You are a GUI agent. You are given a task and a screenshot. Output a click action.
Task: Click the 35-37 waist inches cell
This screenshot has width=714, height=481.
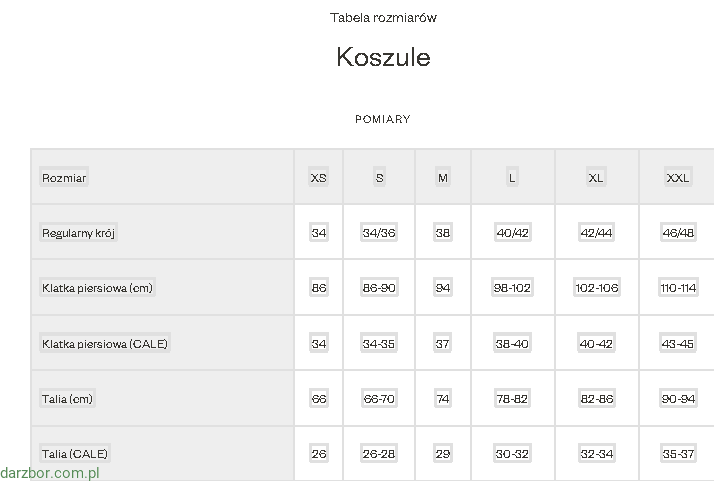(x=678, y=453)
